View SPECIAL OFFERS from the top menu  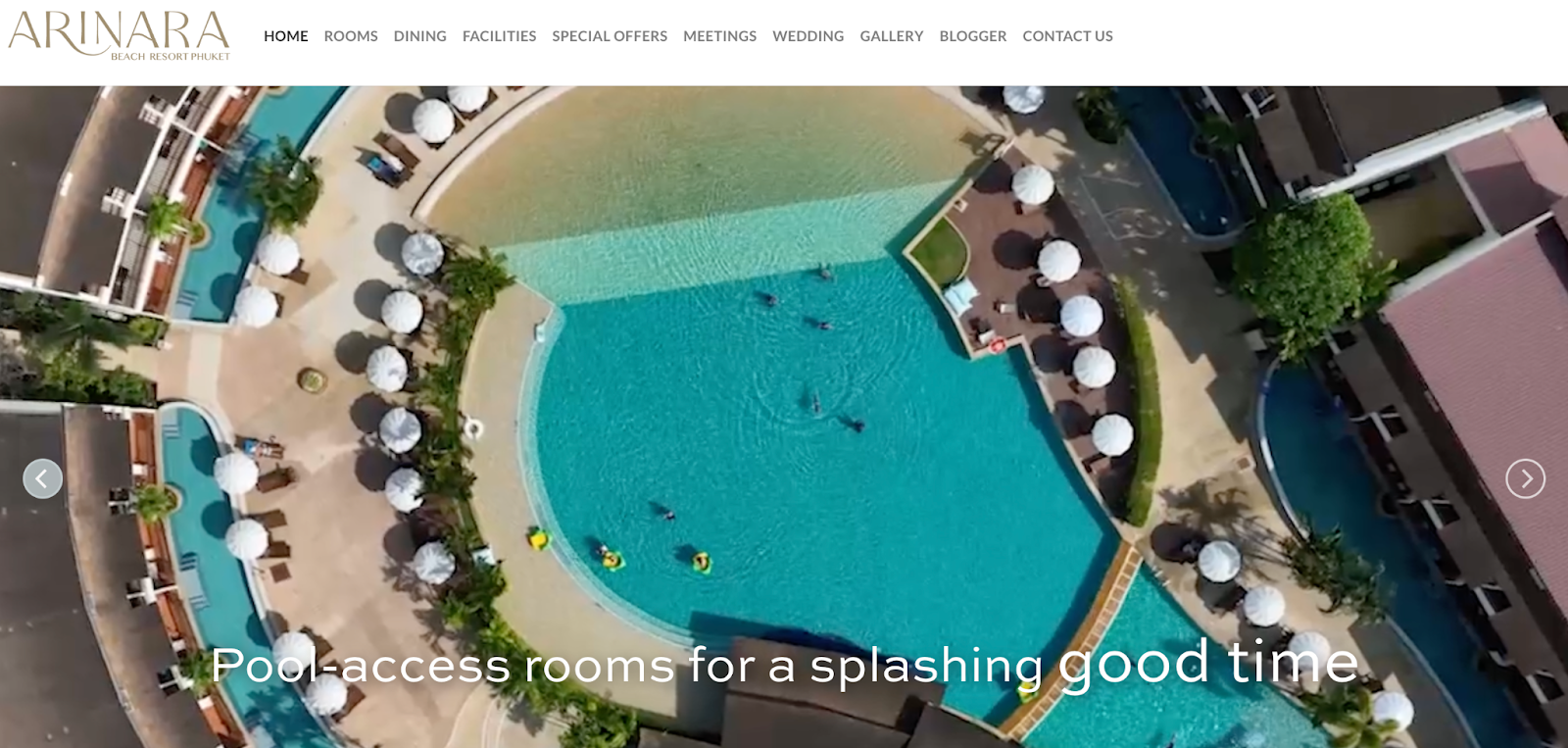point(610,36)
